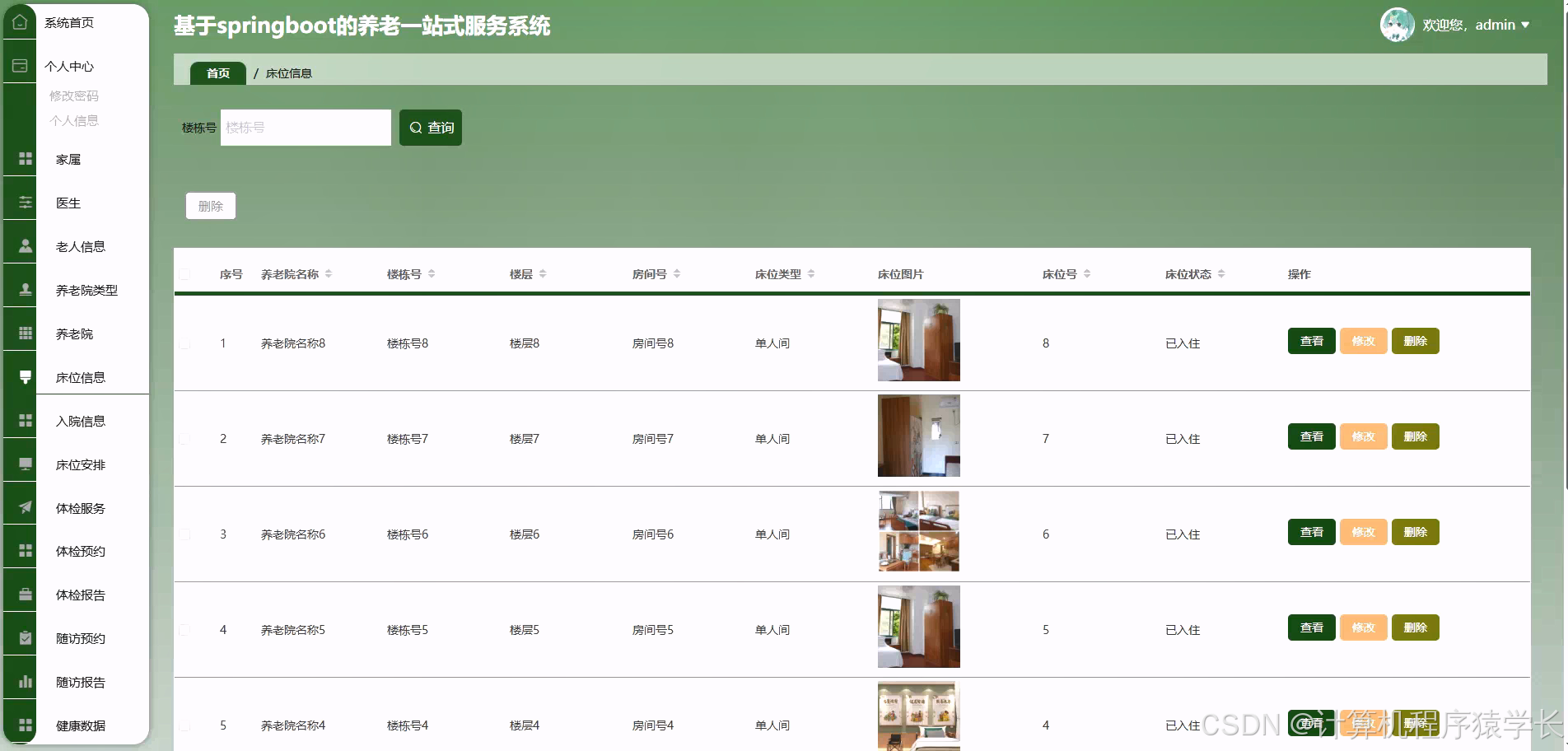Open 老人信息 menu item
The width and height of the screenshot is (1568, 751).
pyautogui.click(x=81, y=246)
